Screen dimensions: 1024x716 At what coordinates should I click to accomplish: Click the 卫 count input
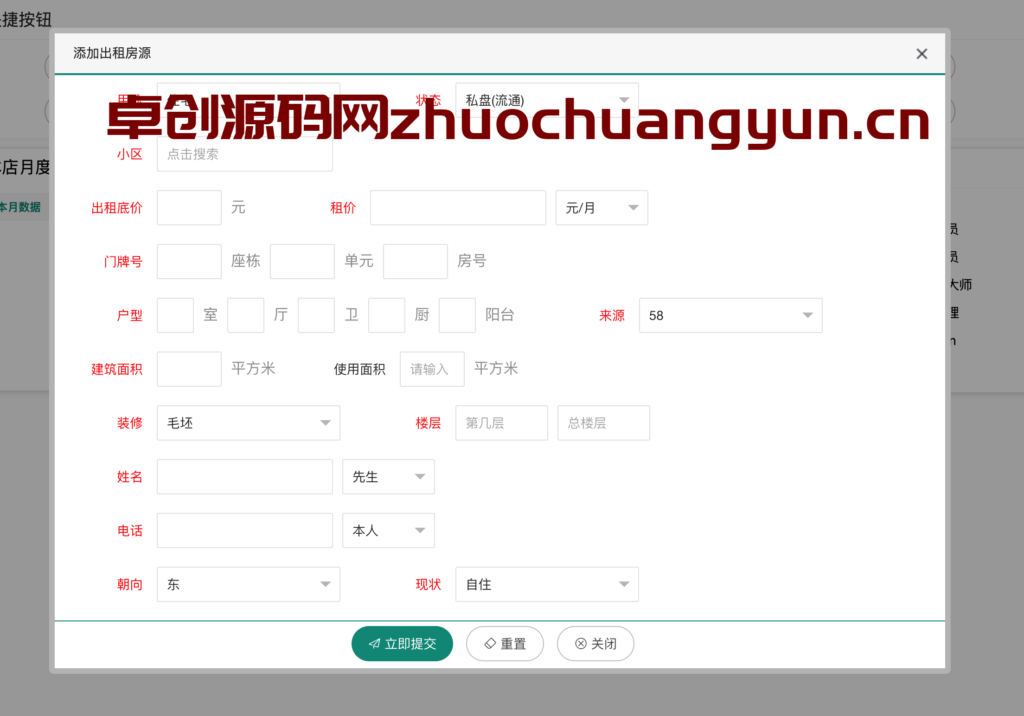click(316, 316)
